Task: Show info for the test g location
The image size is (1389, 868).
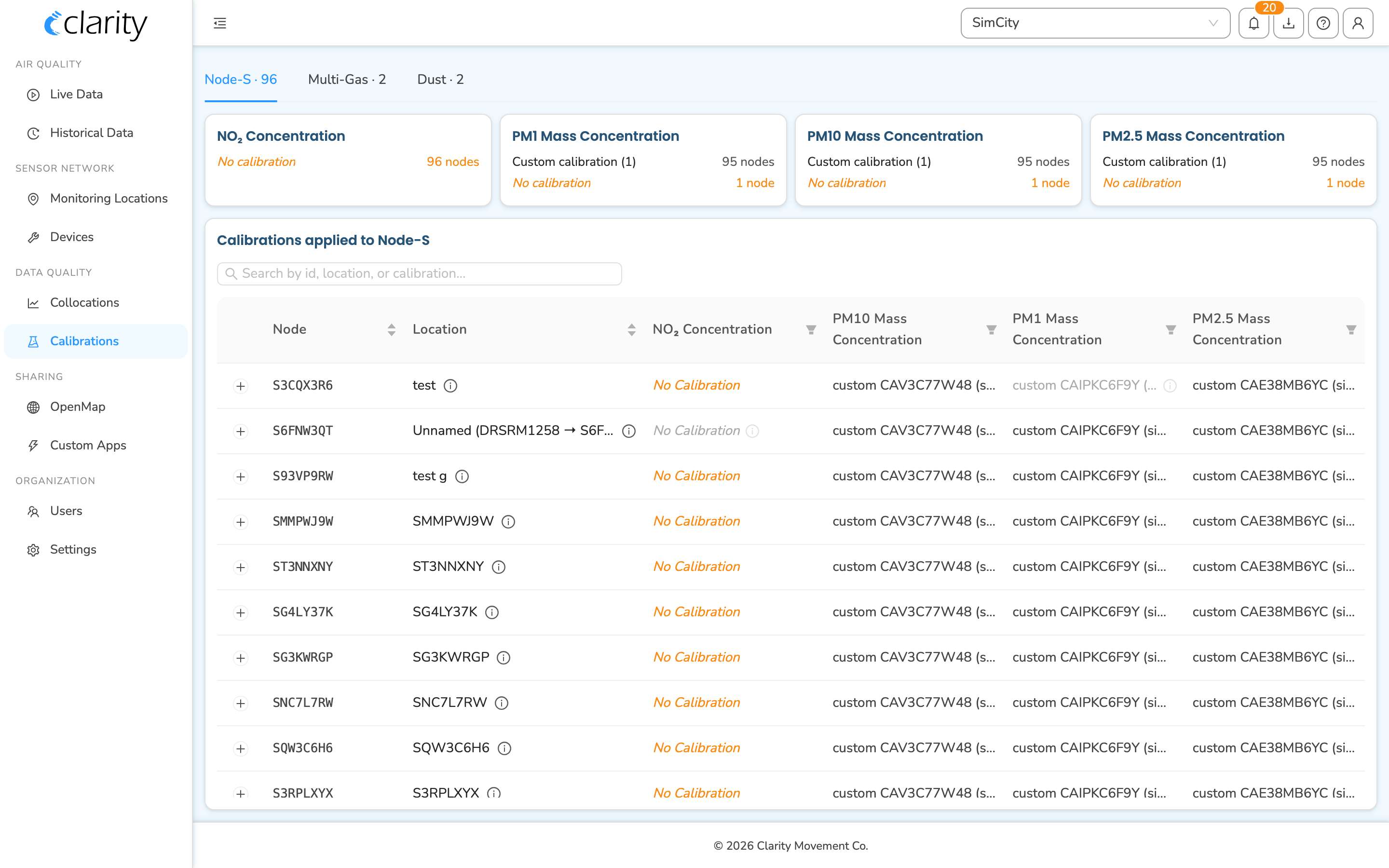Action: pos(462,476)
